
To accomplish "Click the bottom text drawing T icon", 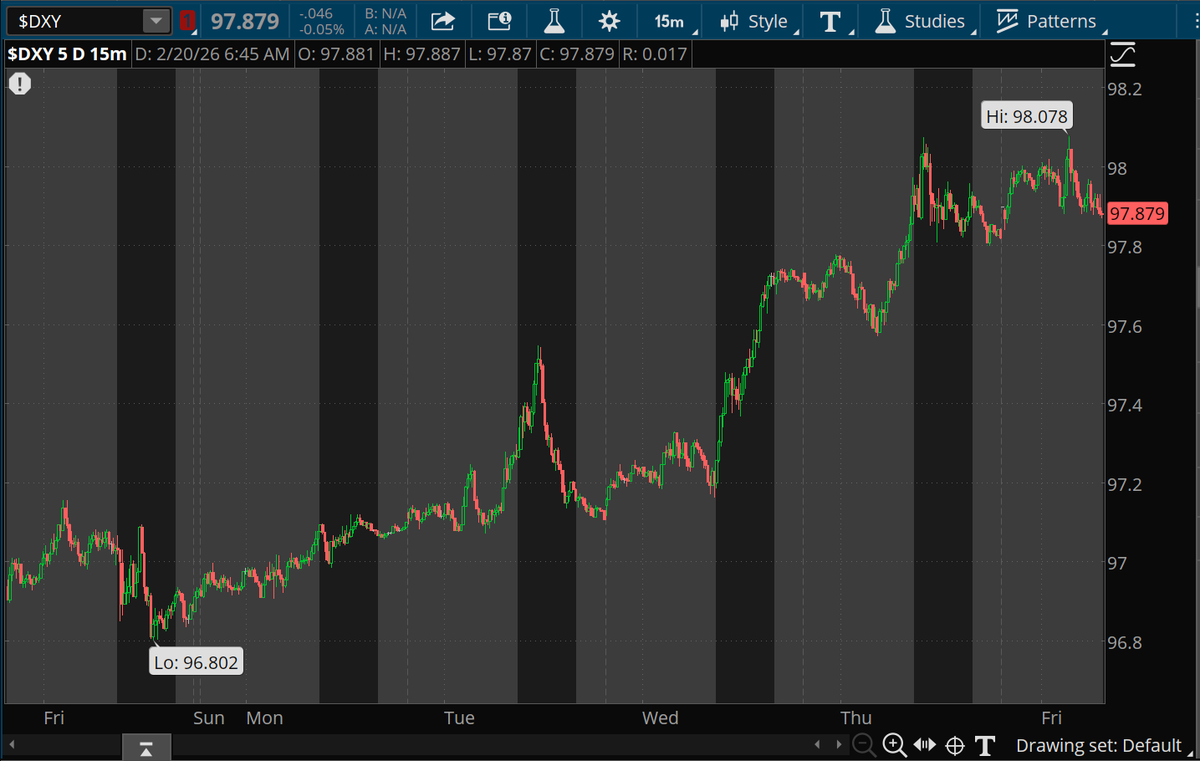I will point(985,745).
